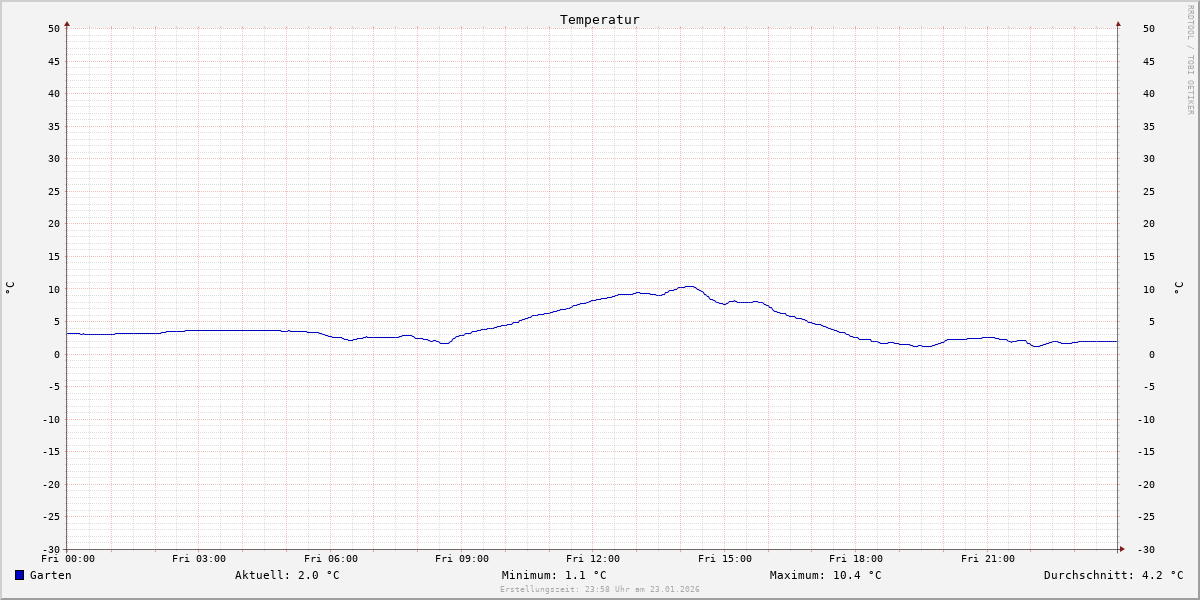Click the Fri 15:00 time axis label
The height and width of the screenshot is (600, 1200).
[725, 559]
